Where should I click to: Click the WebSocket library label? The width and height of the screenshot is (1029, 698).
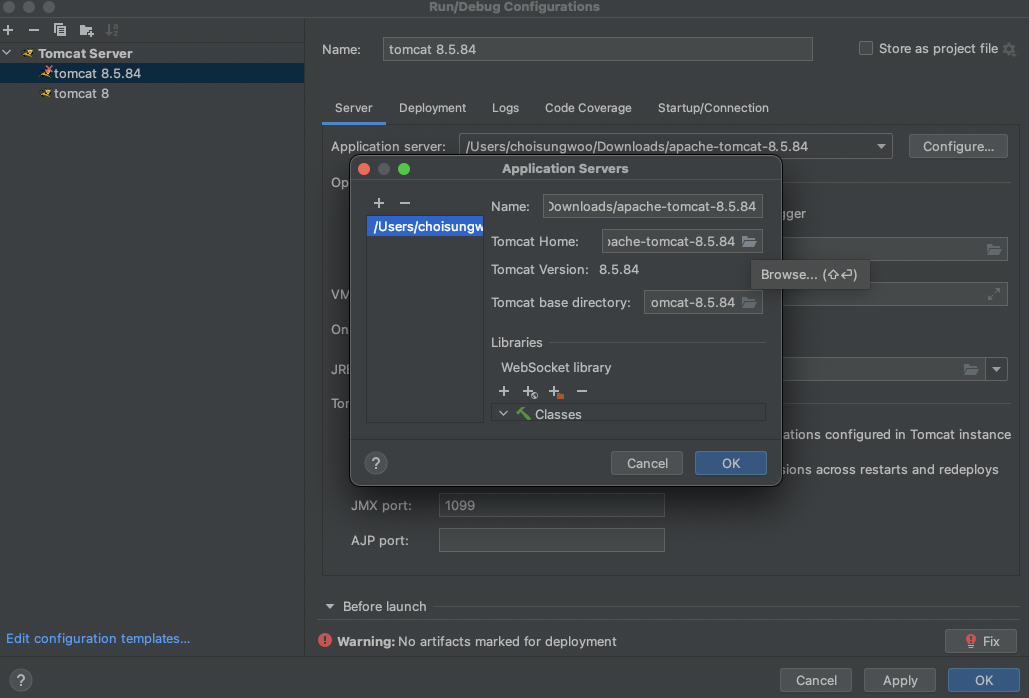556,367
